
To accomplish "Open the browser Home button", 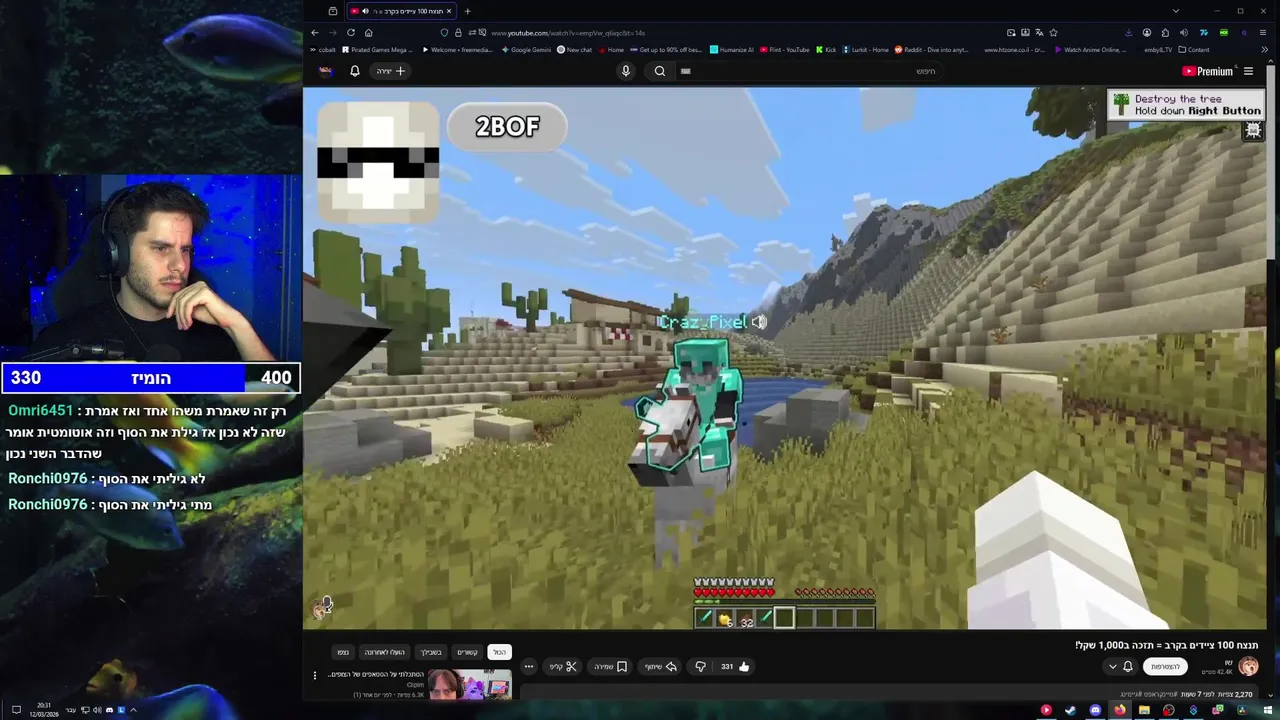I will click(368, 32).
